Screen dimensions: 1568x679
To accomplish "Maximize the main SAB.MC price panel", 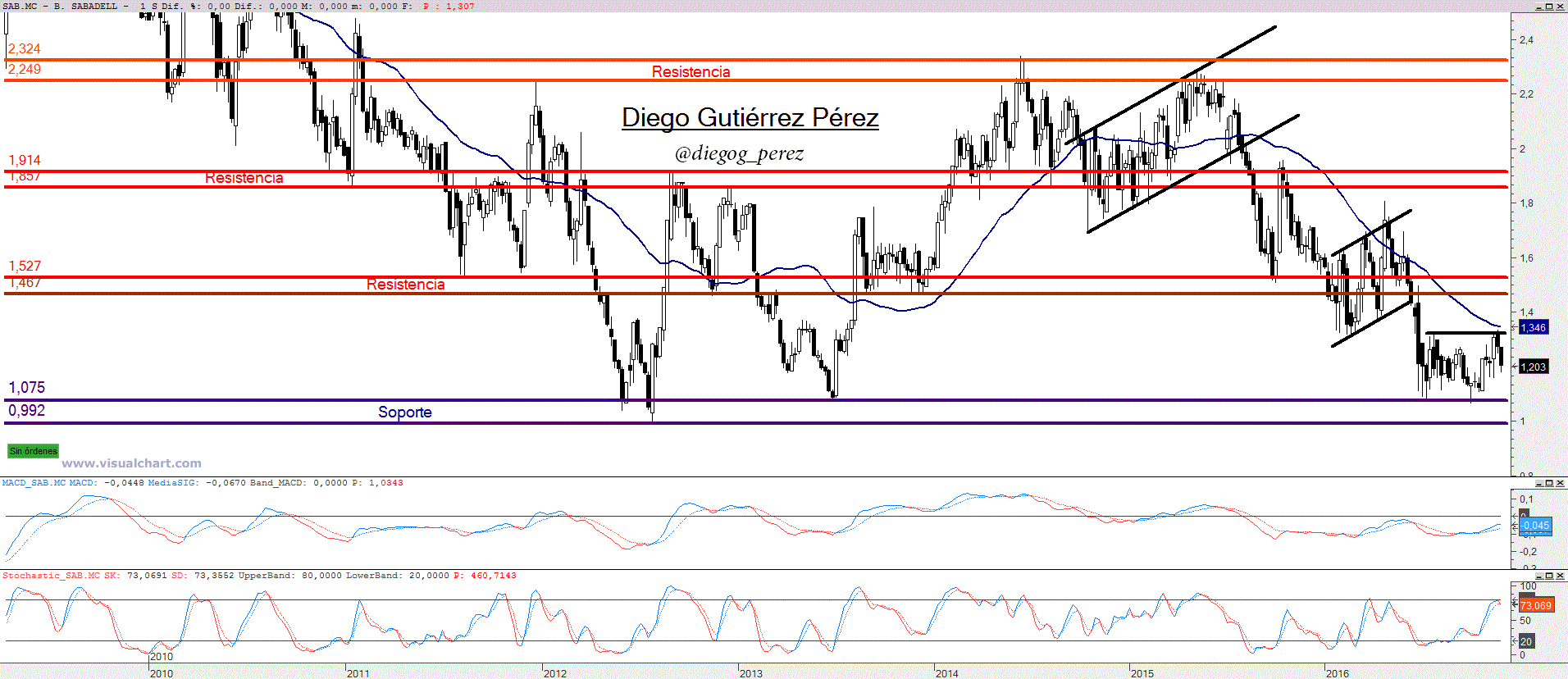I will tap(1549, 6).
